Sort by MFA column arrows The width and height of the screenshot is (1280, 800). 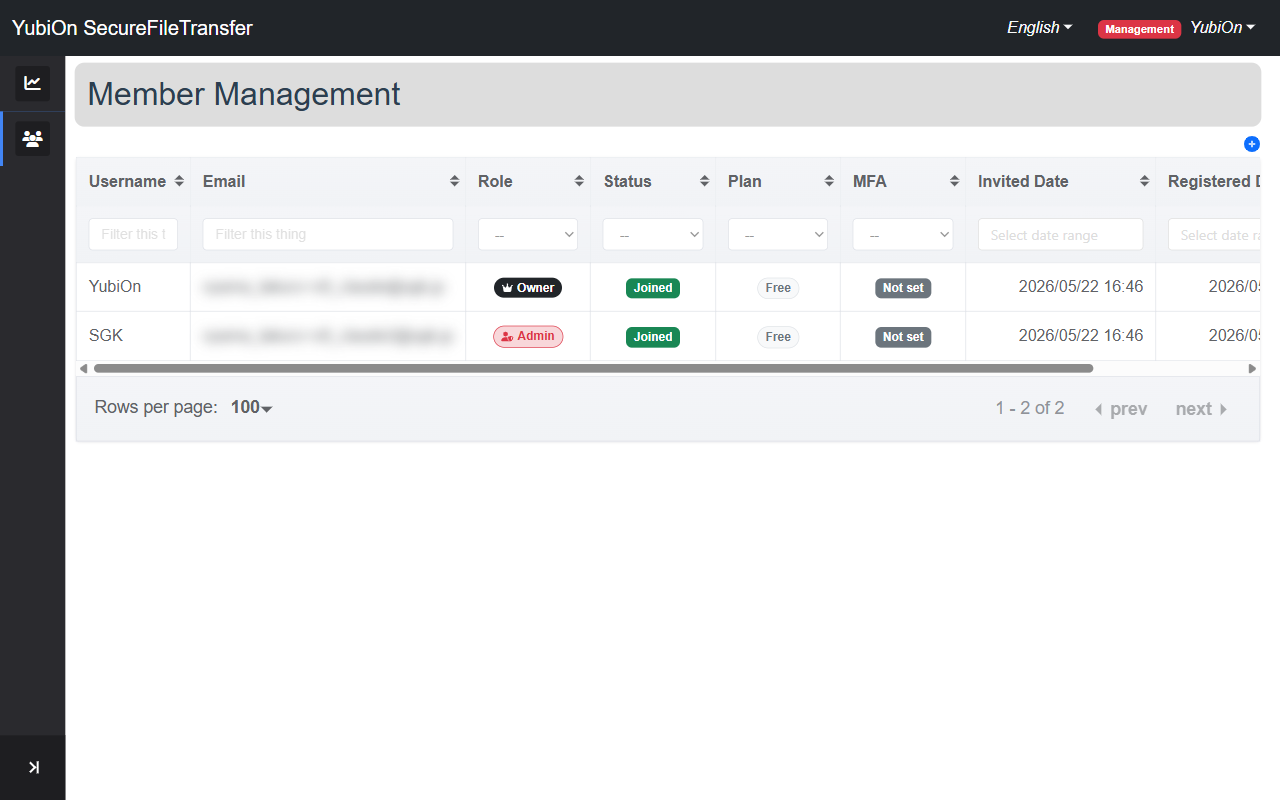(954, 181)
